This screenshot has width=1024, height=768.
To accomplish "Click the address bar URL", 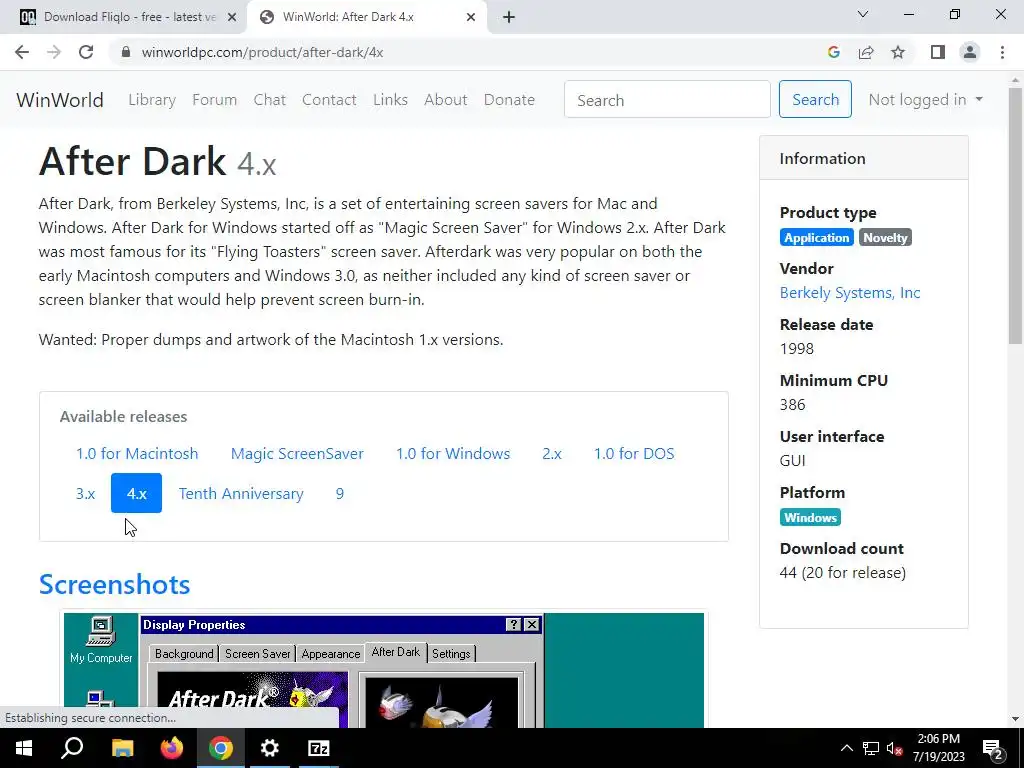I will (263, 52).
